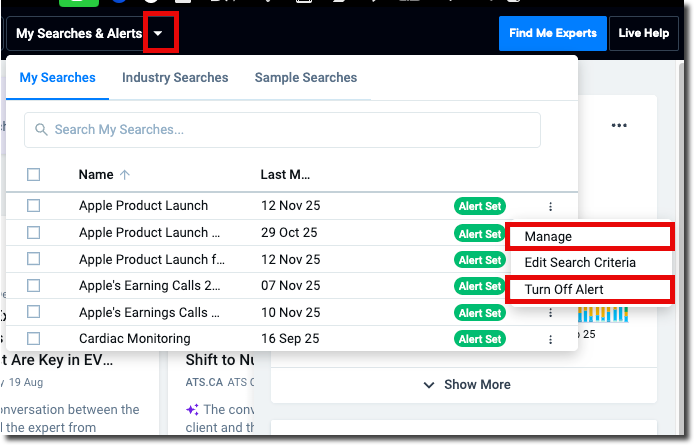Click the Name column sort arrow

coord(125,175)
